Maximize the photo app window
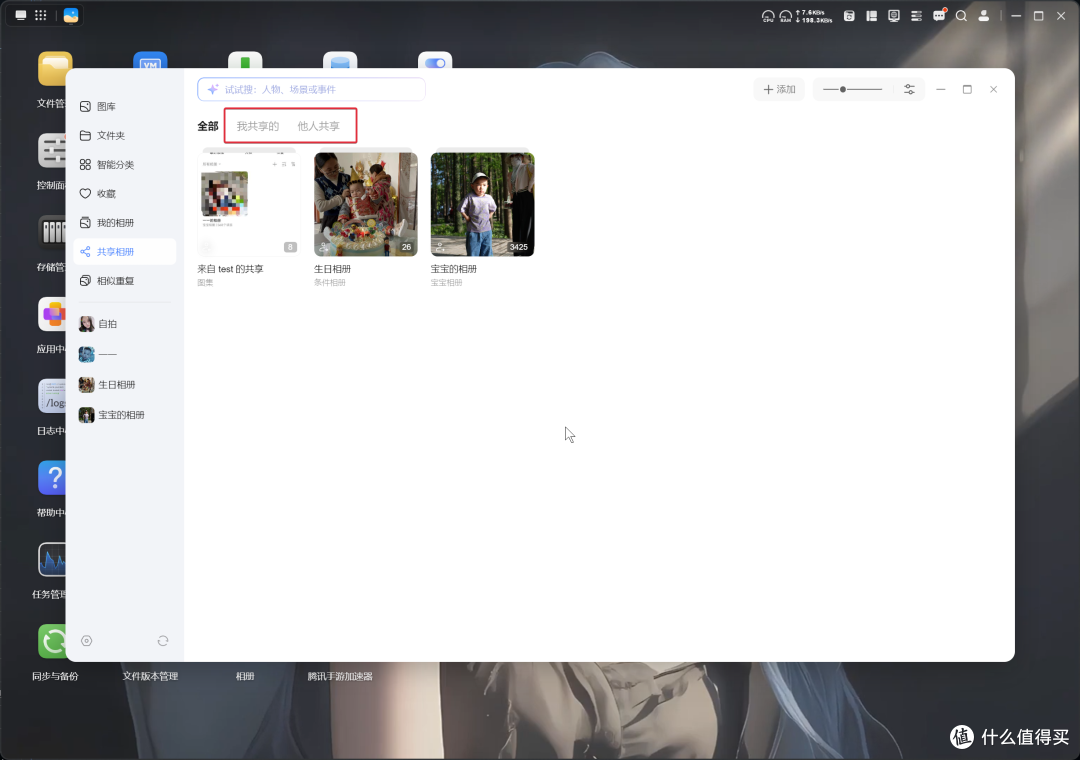Image resolution: width=1080 pixels, height=760 pixels. [x=967, y=90]
